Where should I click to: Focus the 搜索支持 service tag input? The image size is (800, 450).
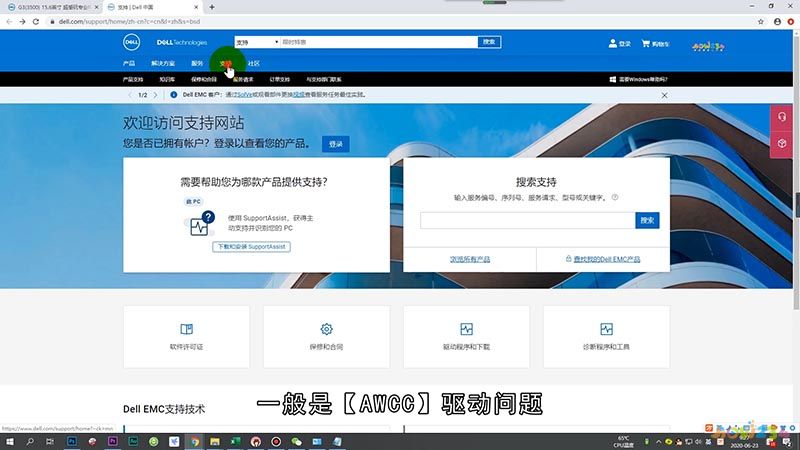coord(528,220)
